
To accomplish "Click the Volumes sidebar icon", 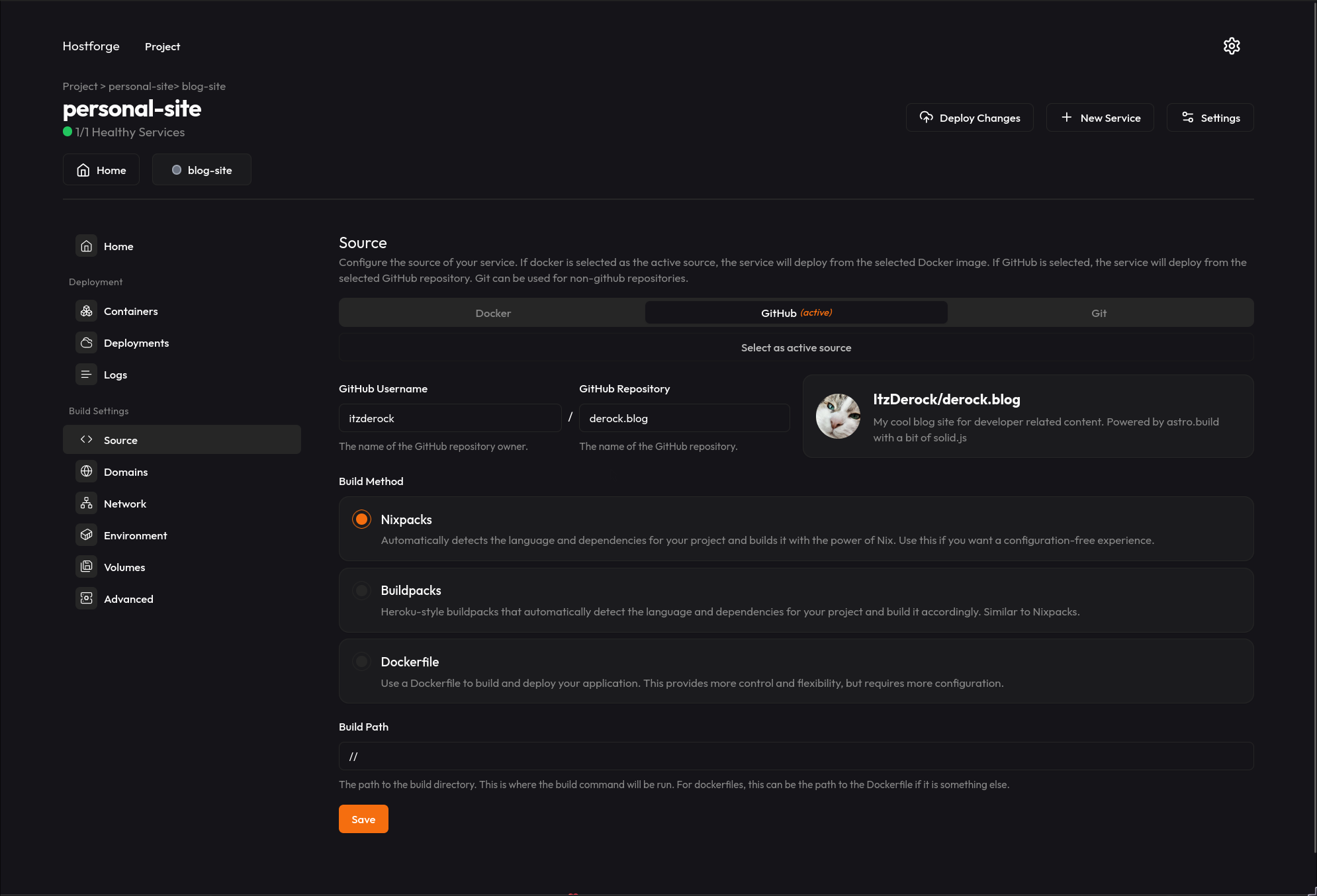I will click(x=86, y=567).
